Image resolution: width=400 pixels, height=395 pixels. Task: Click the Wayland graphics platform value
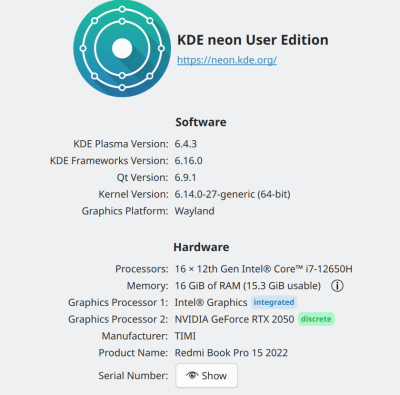[195, 211]
